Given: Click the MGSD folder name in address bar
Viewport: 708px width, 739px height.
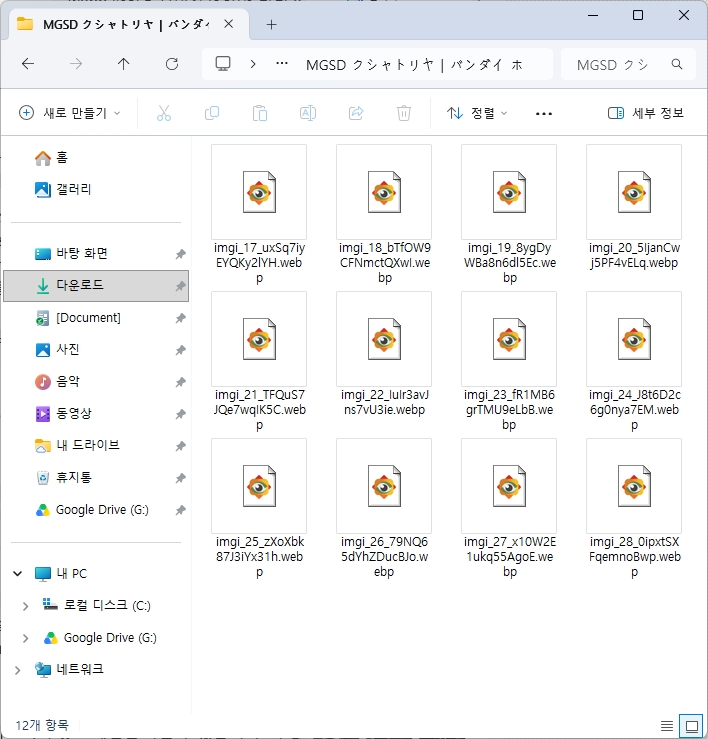Looking at the screenshot, I should pyautogui.click(x=414, y=65).
